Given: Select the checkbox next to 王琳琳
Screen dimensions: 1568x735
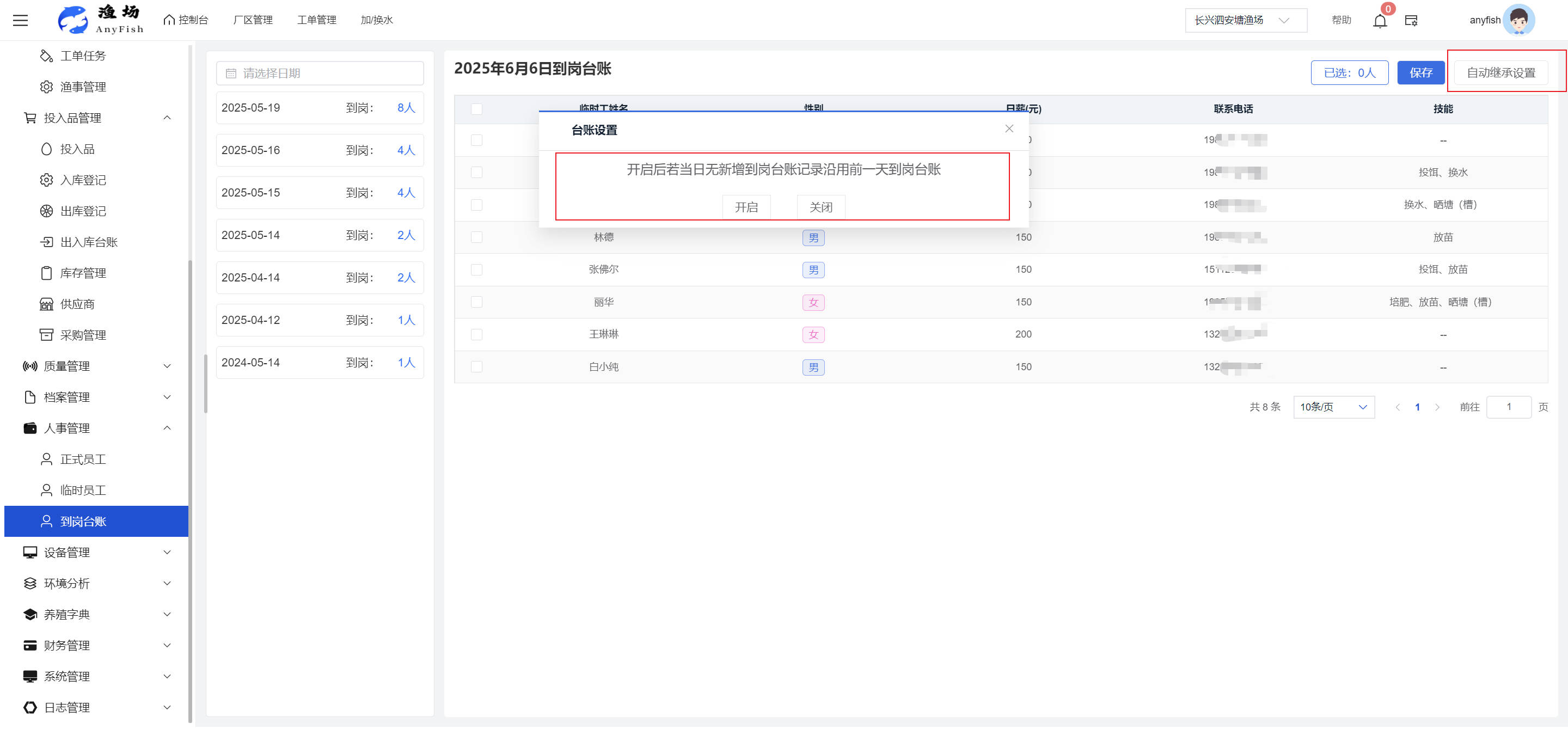Looking at the screenshot, I should (x=476, y=335).
